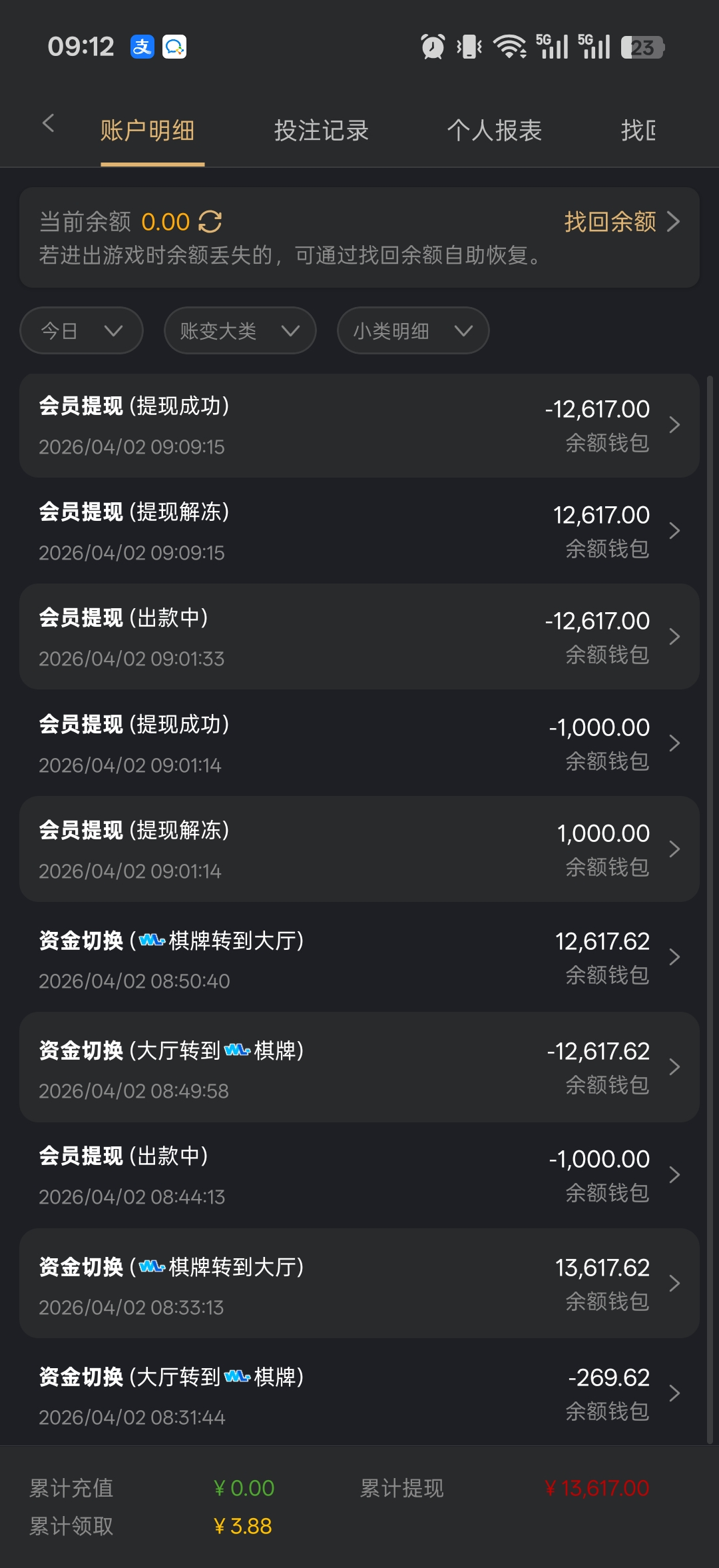Switch to the 投注记录 tab

pyautogui.click(x=321, y=131)
